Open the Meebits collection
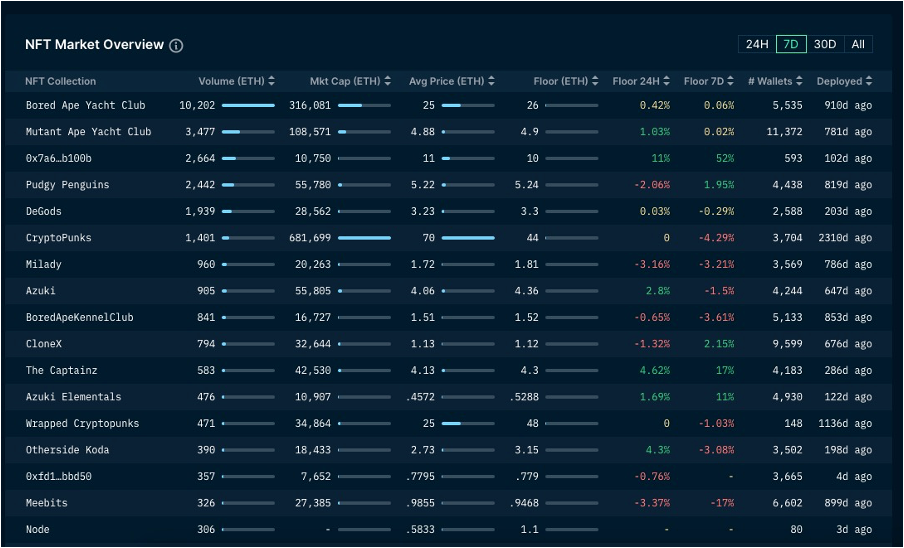Image resolution: width=904 pixels, height=548 pixels. (47, 503)
